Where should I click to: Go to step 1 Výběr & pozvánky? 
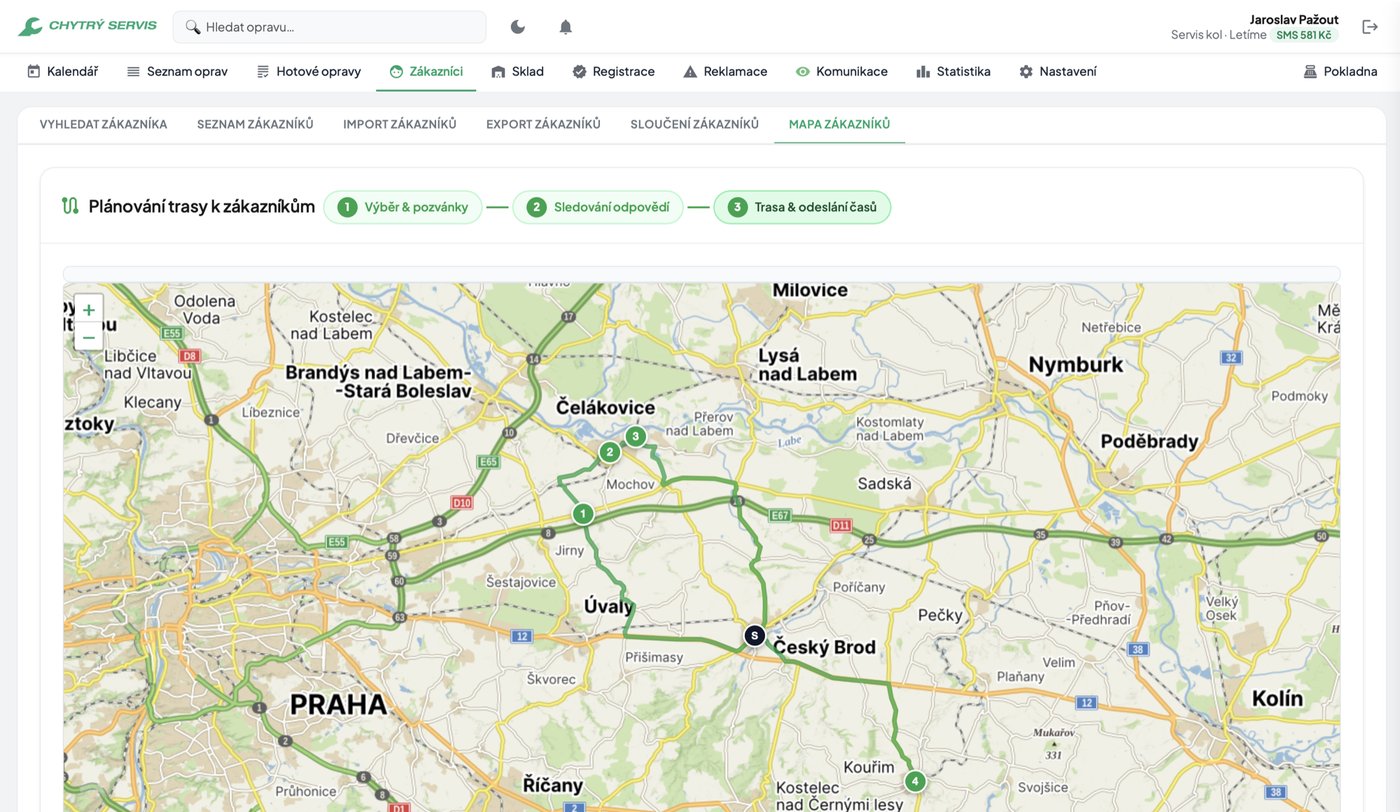point(402,207)
